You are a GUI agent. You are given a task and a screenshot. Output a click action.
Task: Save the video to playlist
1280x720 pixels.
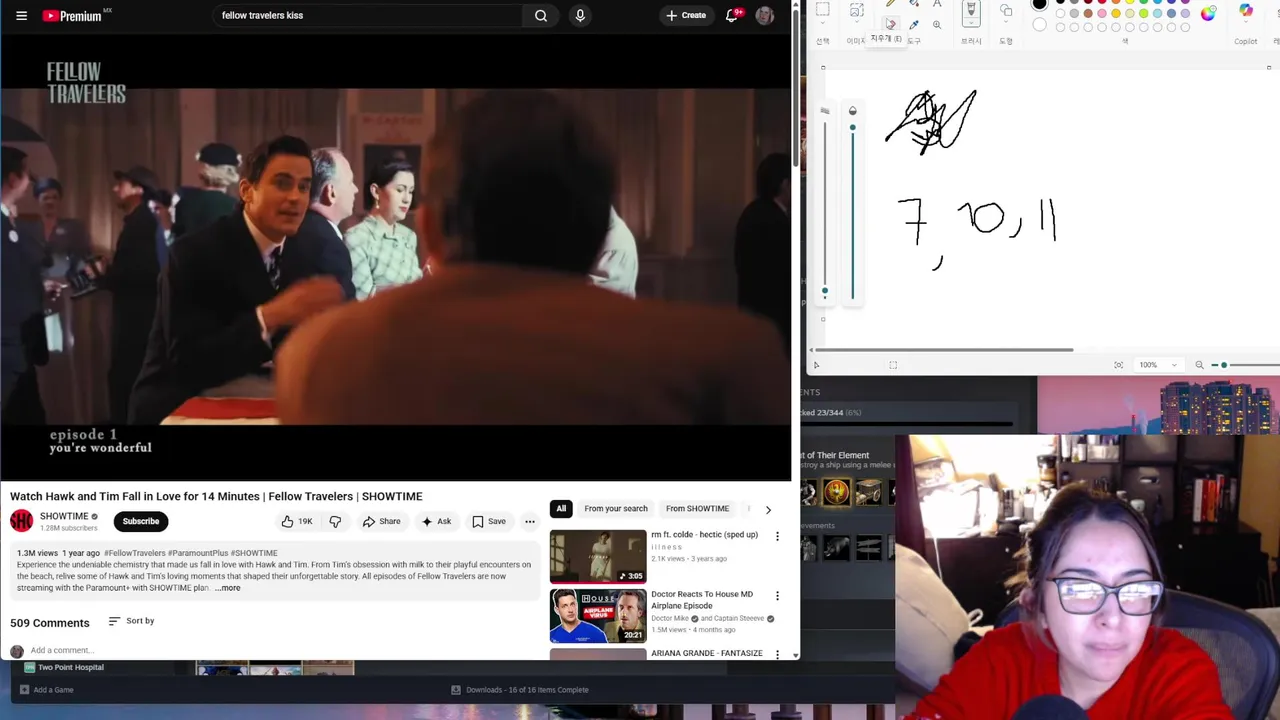[x=489, y=521]
